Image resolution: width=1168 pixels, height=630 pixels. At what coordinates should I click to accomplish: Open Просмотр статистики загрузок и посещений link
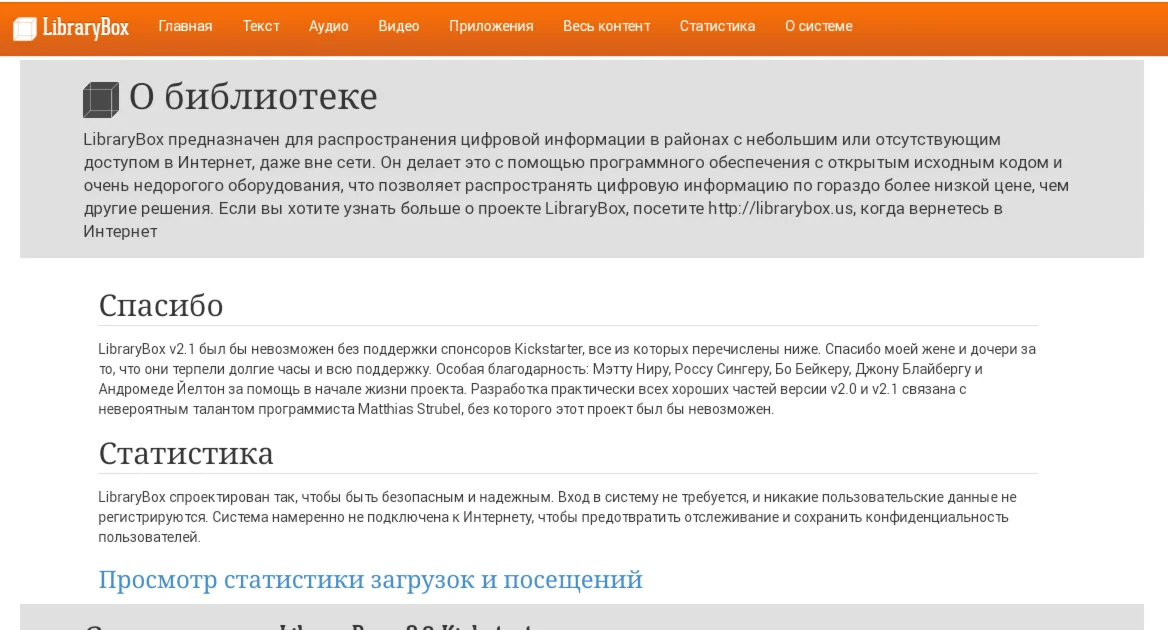click(x=370, y=579)
